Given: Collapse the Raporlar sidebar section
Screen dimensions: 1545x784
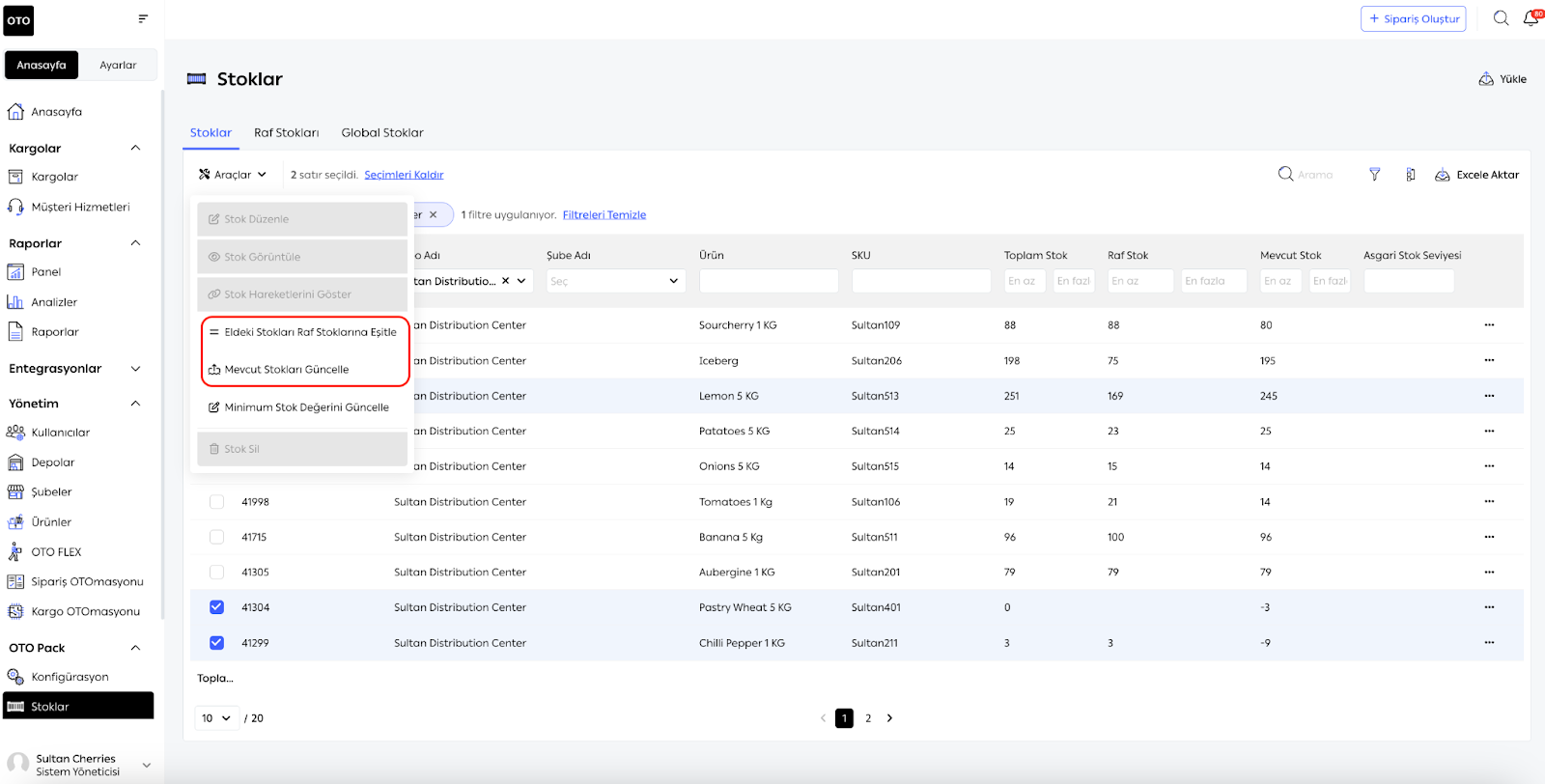Looking at the screenshot, I should (135, 243).
